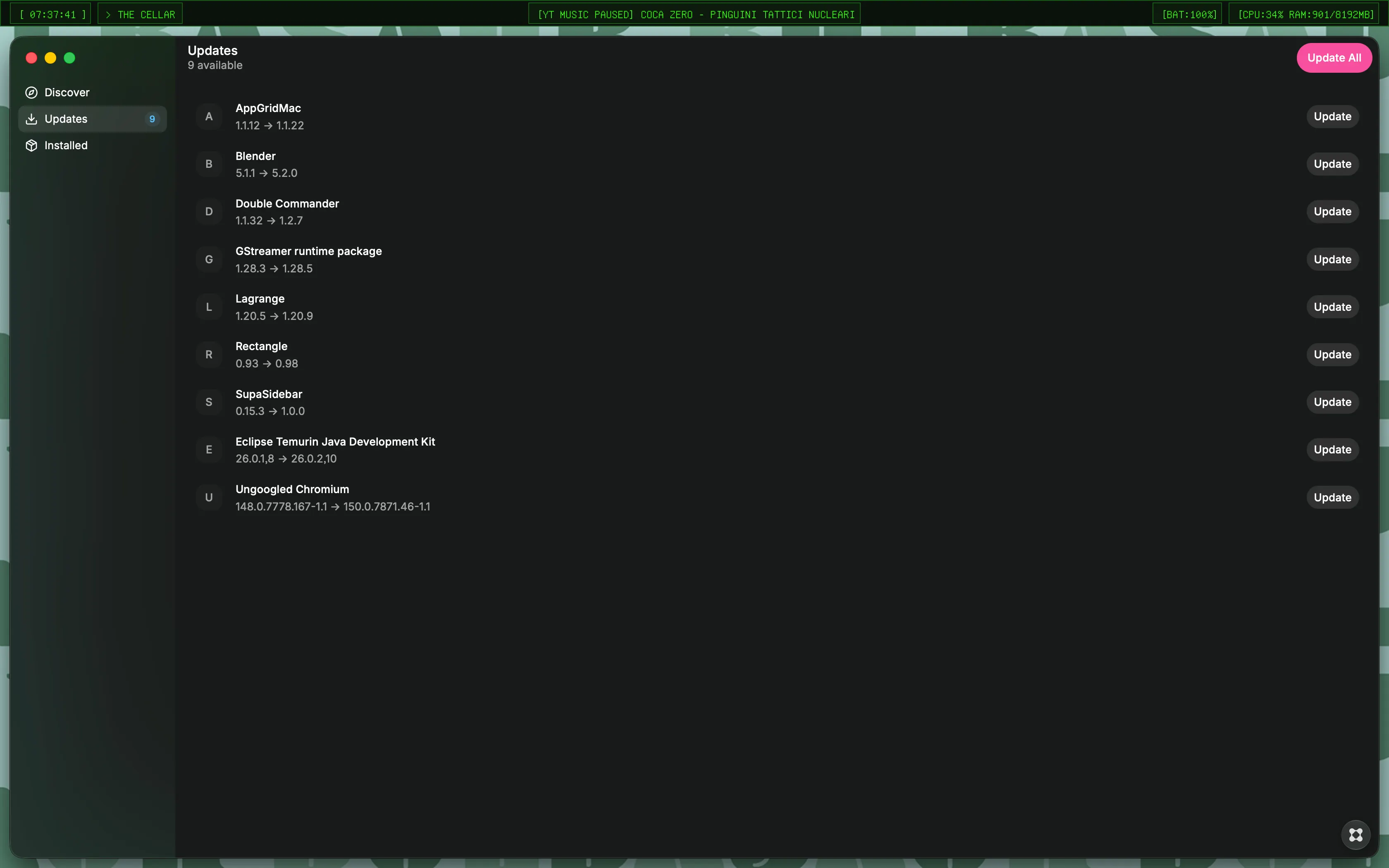The height and width of the screenshot is (868, 1389).
Task: Select the Updates sidebar item
Action: tap(93, 119)
